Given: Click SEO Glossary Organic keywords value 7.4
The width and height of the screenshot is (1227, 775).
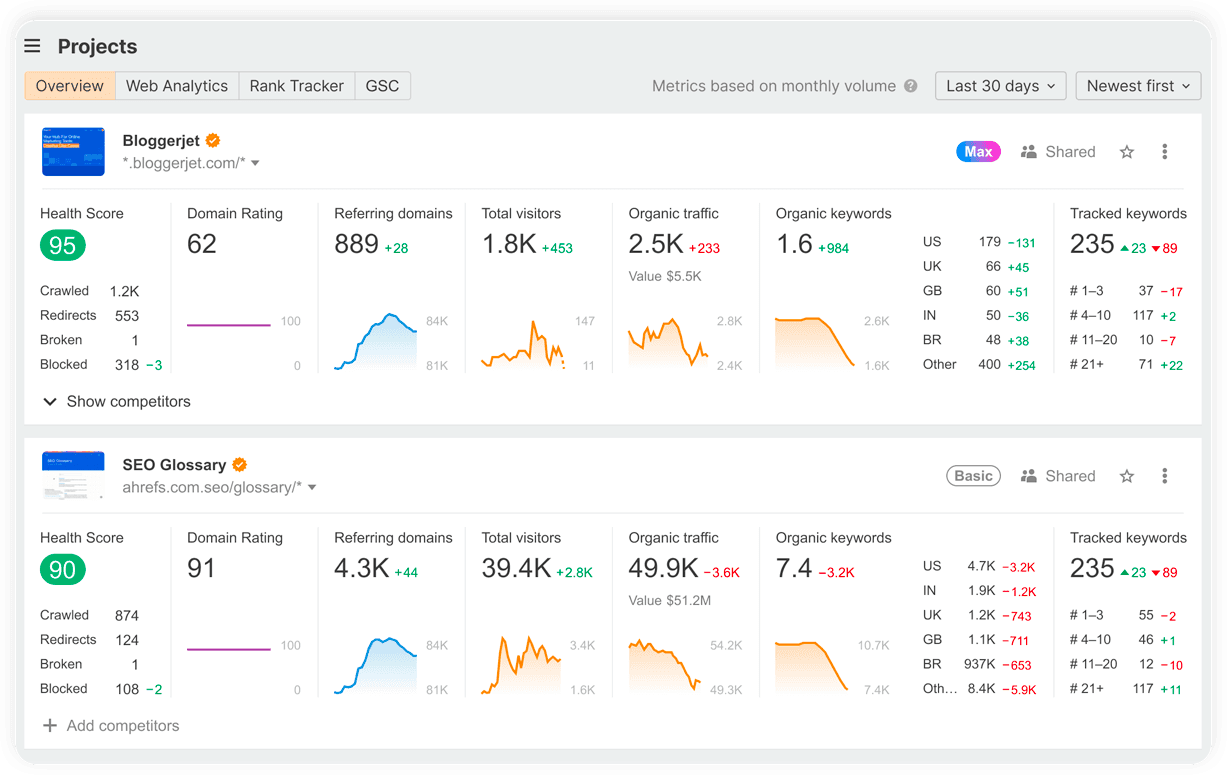Looking at the screenshot, I should point(795,568).
